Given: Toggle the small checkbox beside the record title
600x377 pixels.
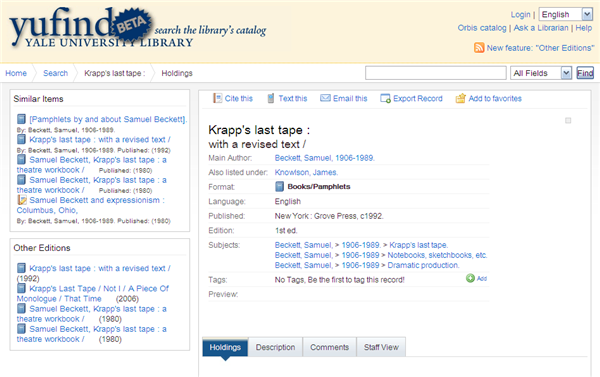Looking at the screenshot, I should point(568,121).
